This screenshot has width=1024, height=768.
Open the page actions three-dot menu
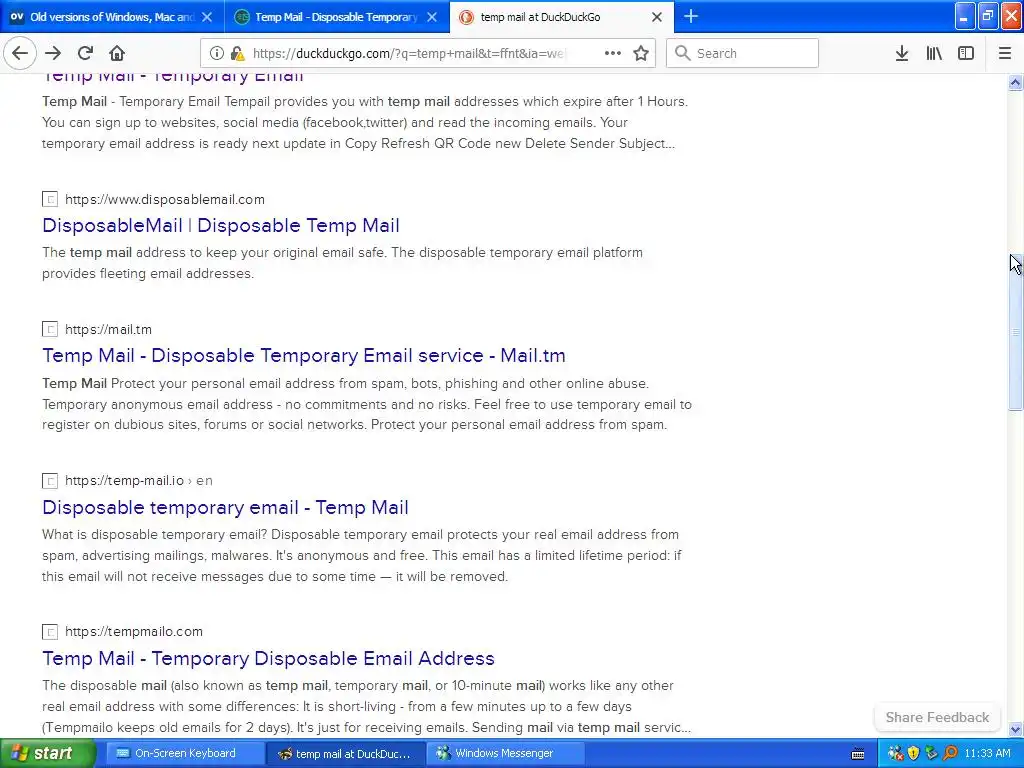(613, 54)
